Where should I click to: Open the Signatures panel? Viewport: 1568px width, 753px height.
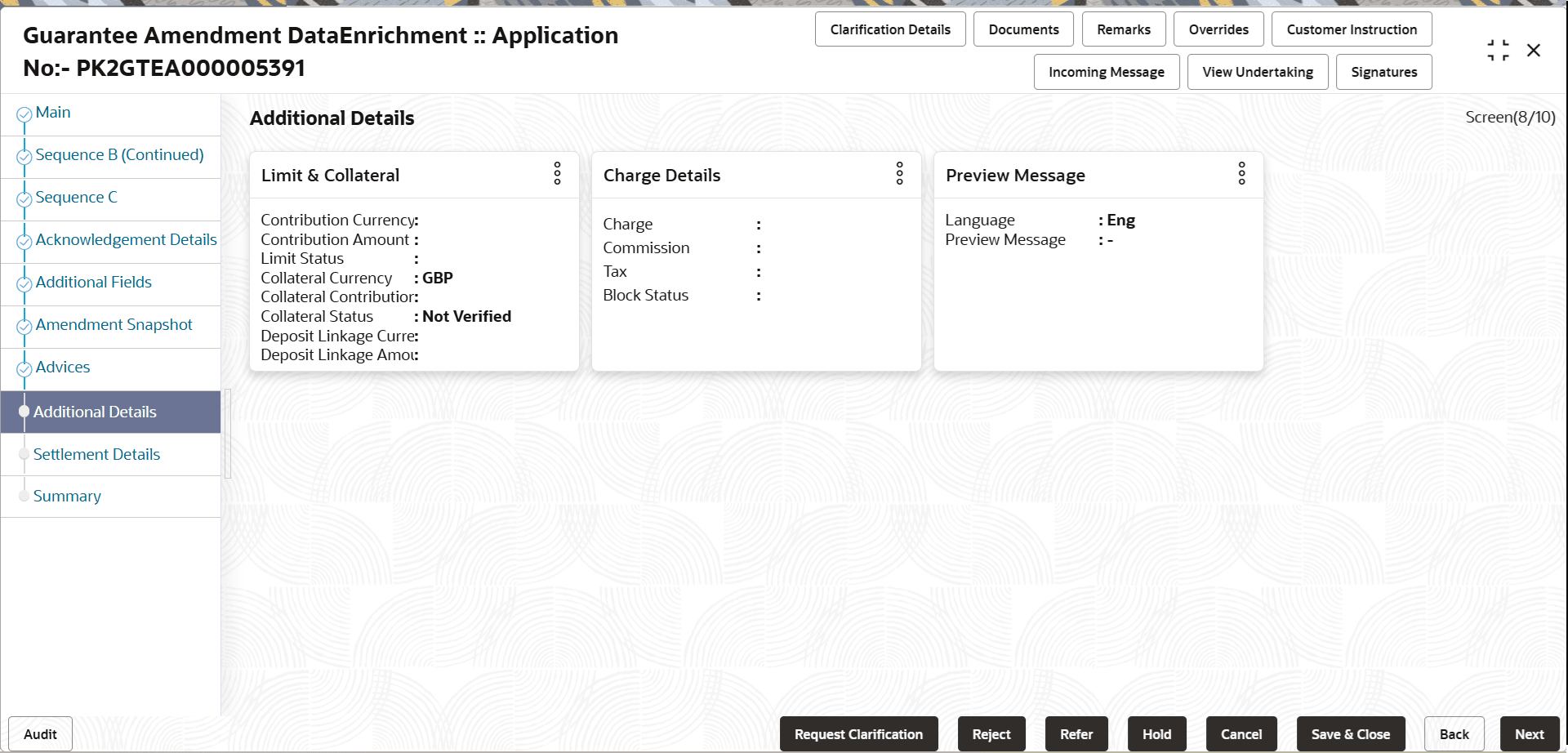pyautogui.click(x=1384, y=72)
